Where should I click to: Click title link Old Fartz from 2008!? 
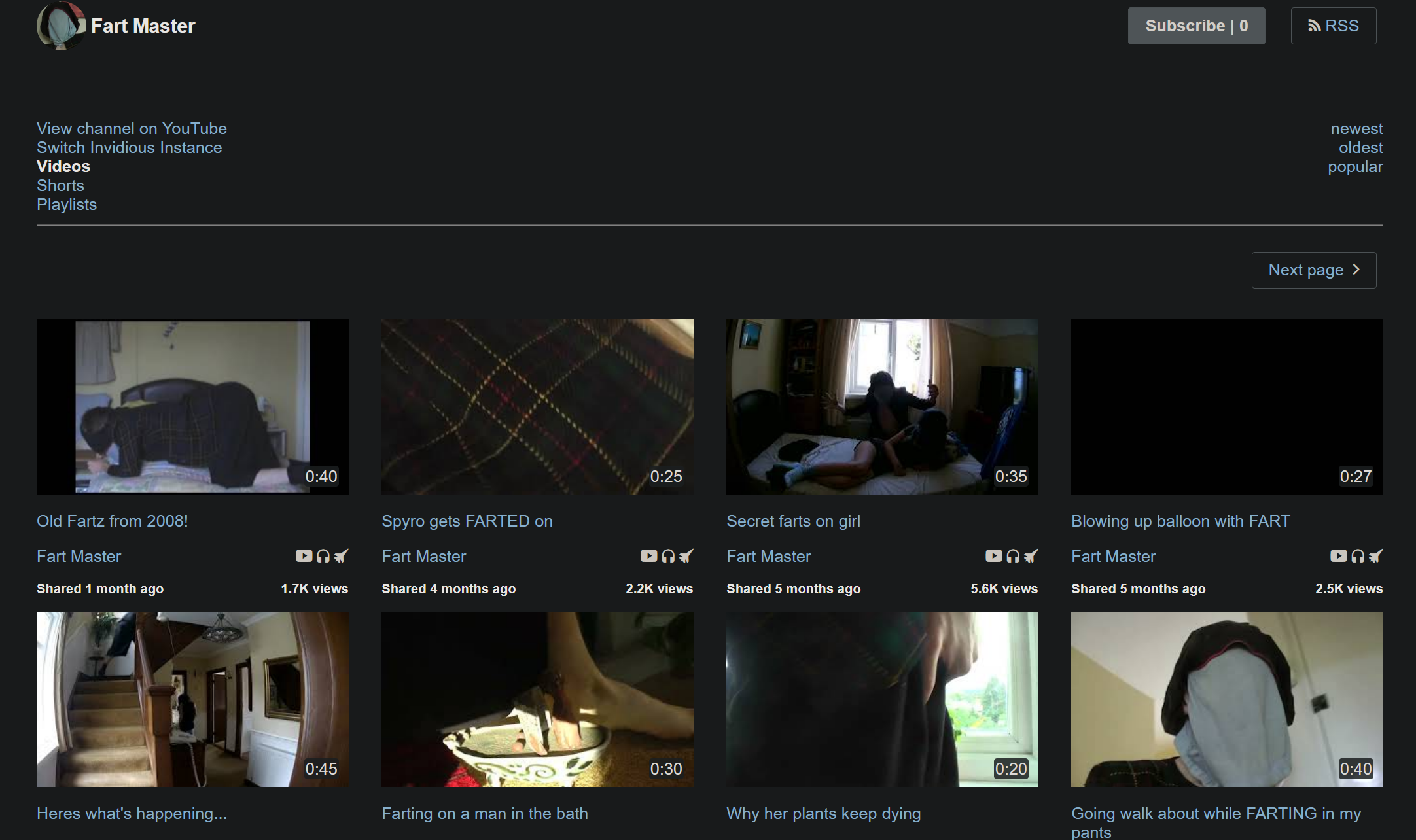coord(113,521)
